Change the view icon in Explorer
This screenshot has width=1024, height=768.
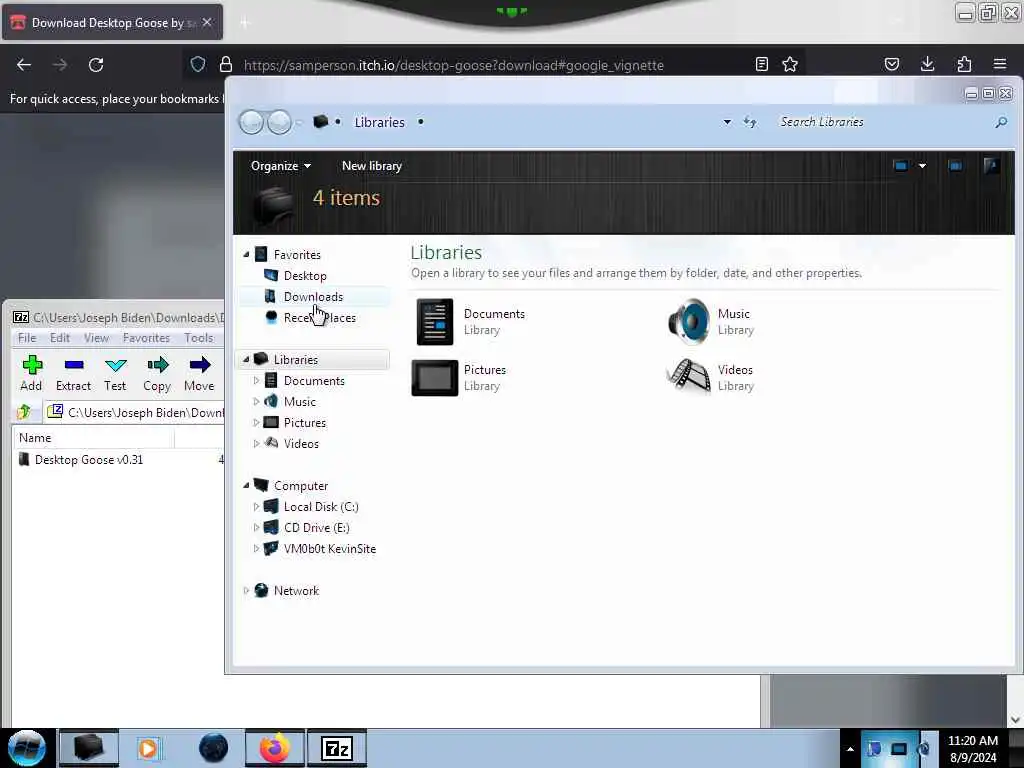tap(901, 166)
